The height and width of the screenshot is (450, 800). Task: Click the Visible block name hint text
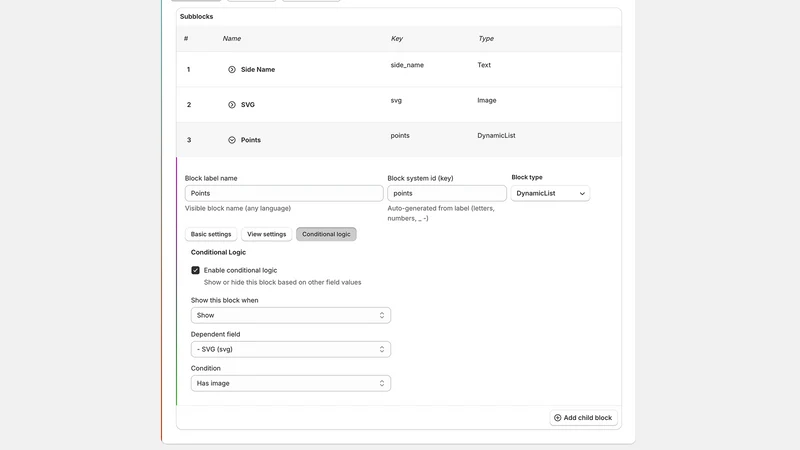pyautogui.click(x=238, y=208)
